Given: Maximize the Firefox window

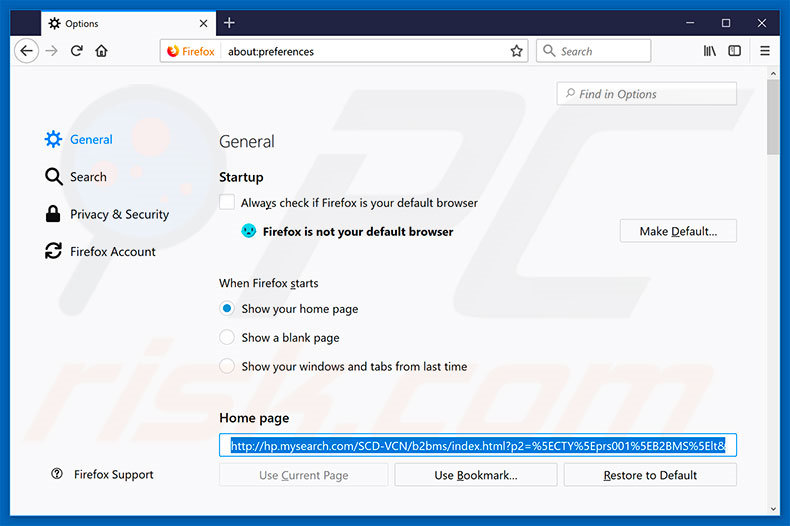Looking at the screenshot, I should [726, 23].
